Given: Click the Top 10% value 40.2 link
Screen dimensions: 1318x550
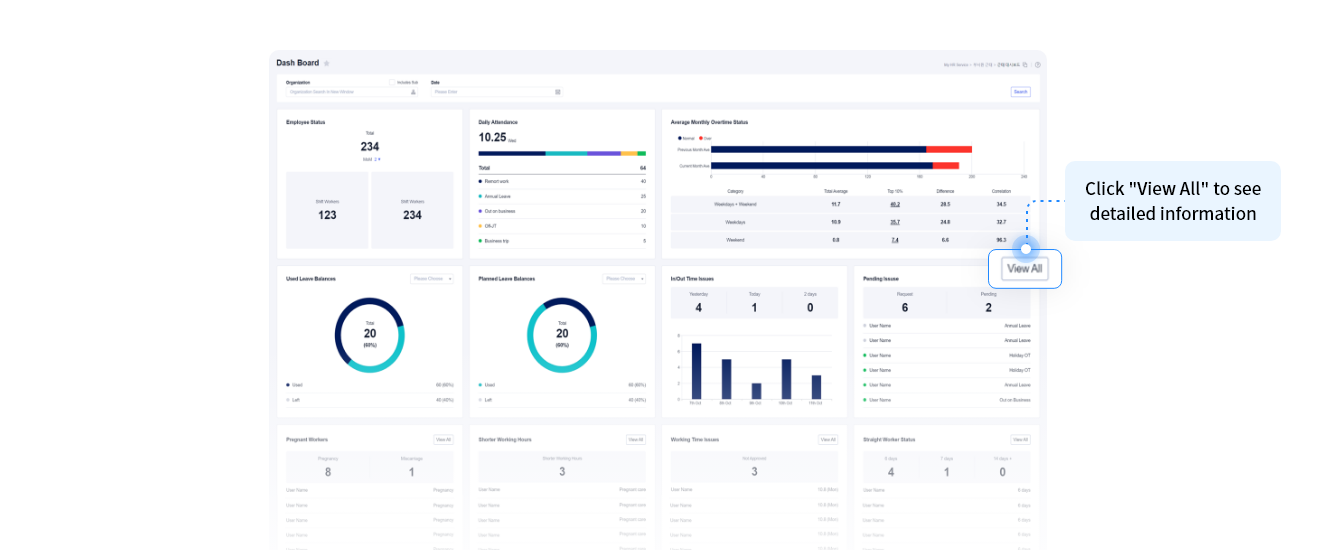Looking at the screenshot, I should [x=895, y=204].
